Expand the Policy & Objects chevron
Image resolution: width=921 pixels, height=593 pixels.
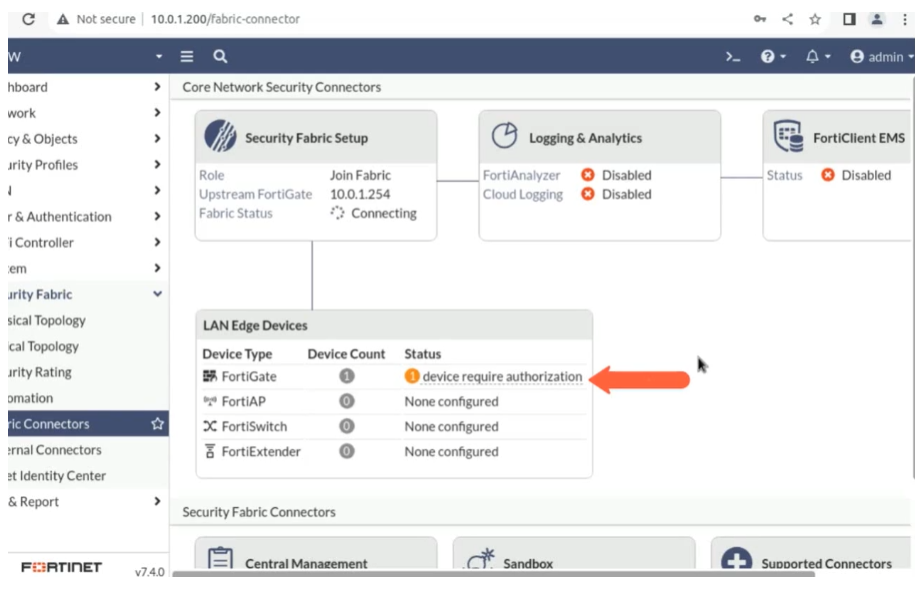157,139
